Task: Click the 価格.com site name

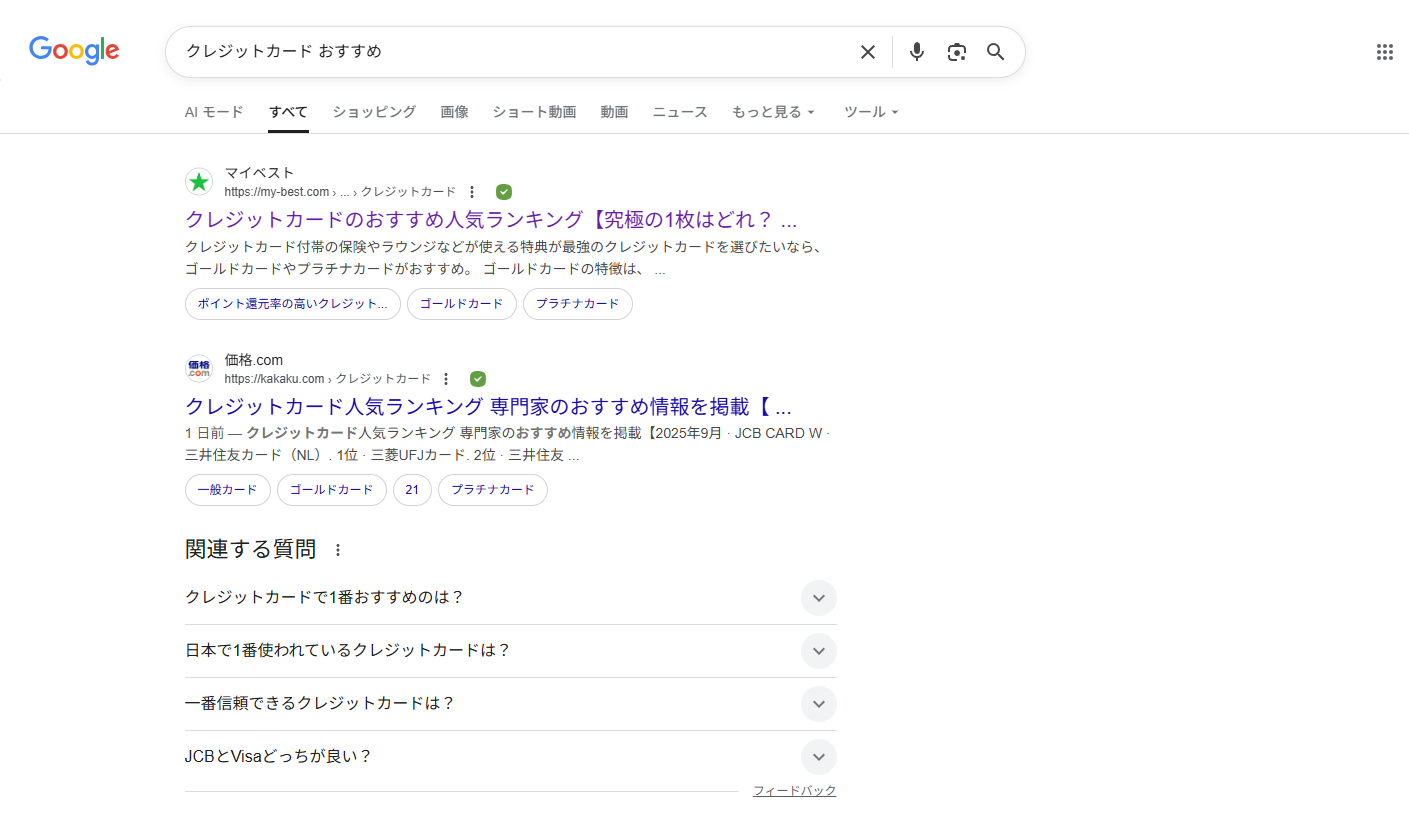Action: pos(254,360)
